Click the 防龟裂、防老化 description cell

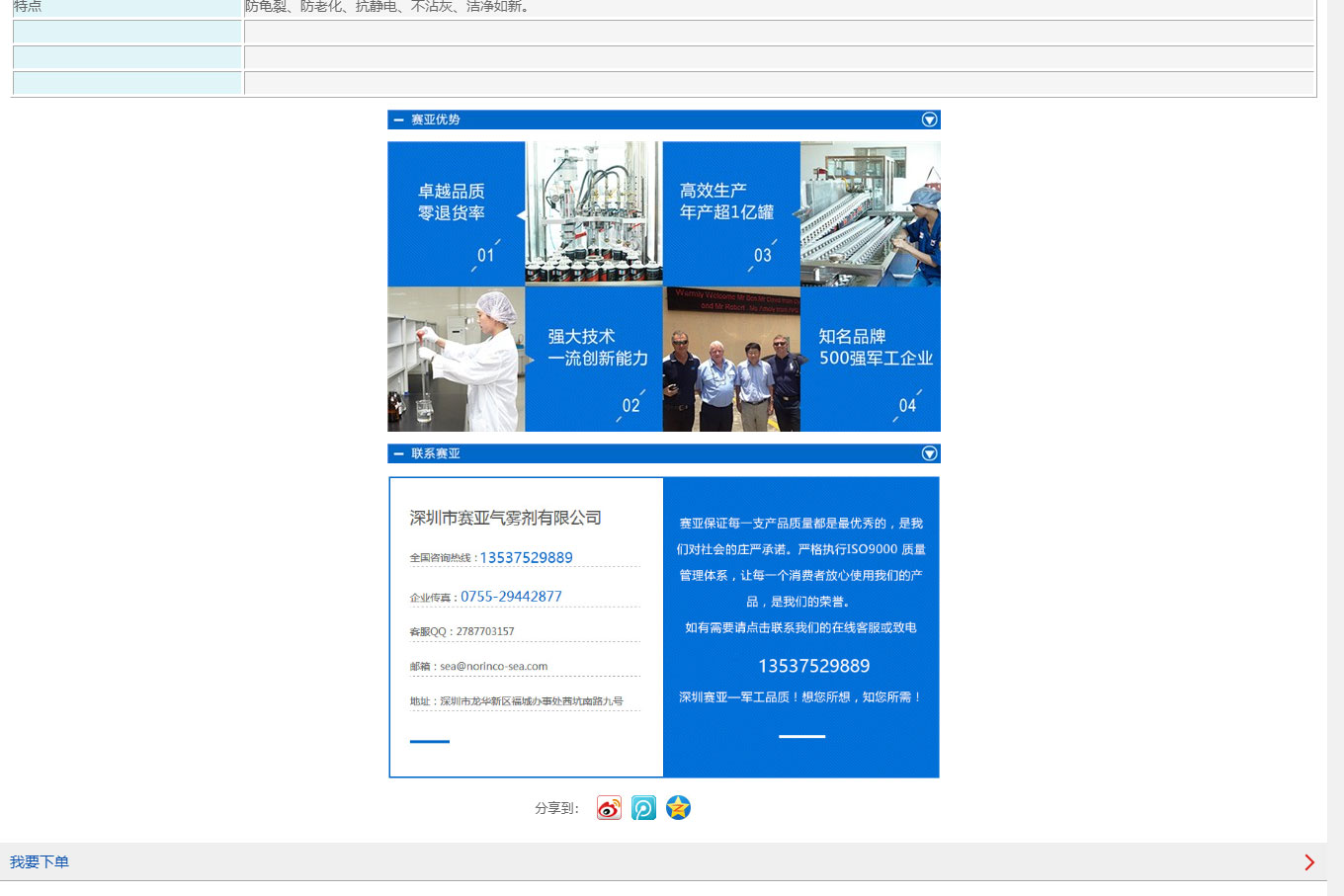pyautogui.click(x=779, y=8)
